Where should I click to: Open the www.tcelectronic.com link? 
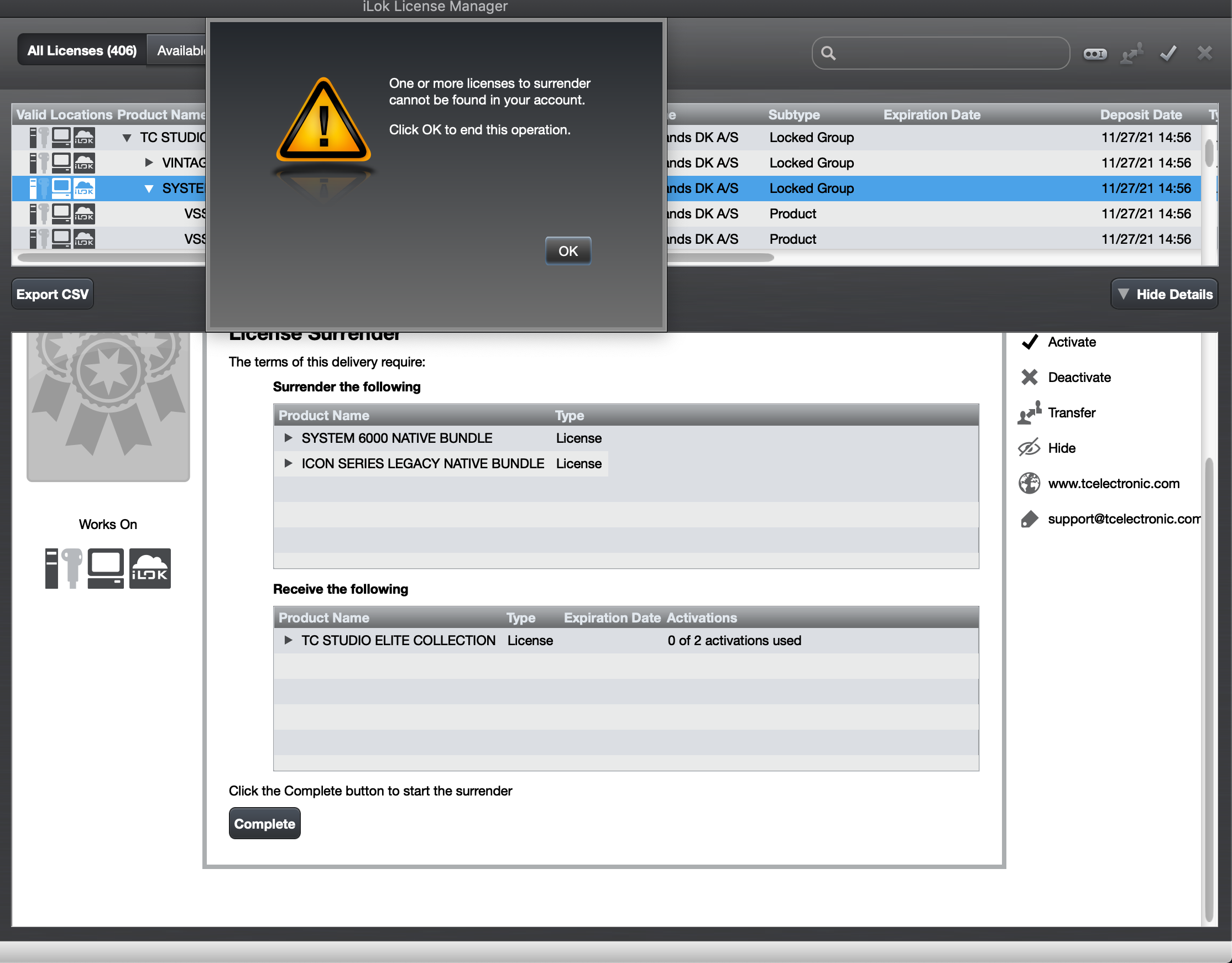[x=1114, y=483]
